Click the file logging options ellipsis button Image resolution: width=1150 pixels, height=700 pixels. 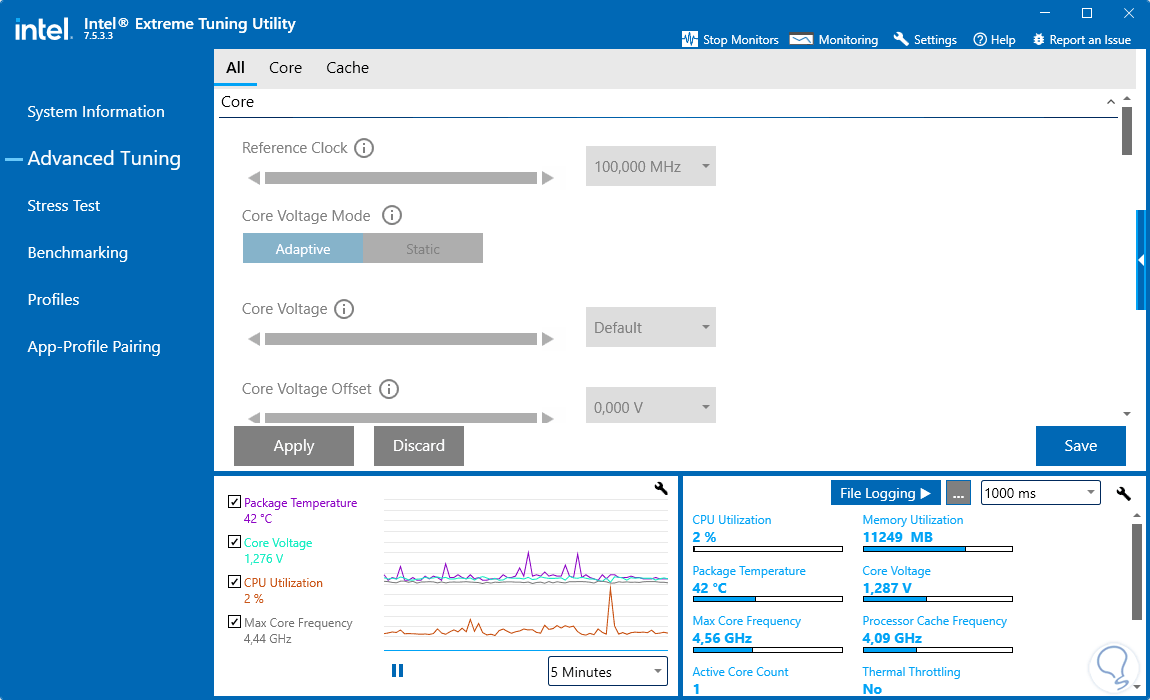coord(958,493)
